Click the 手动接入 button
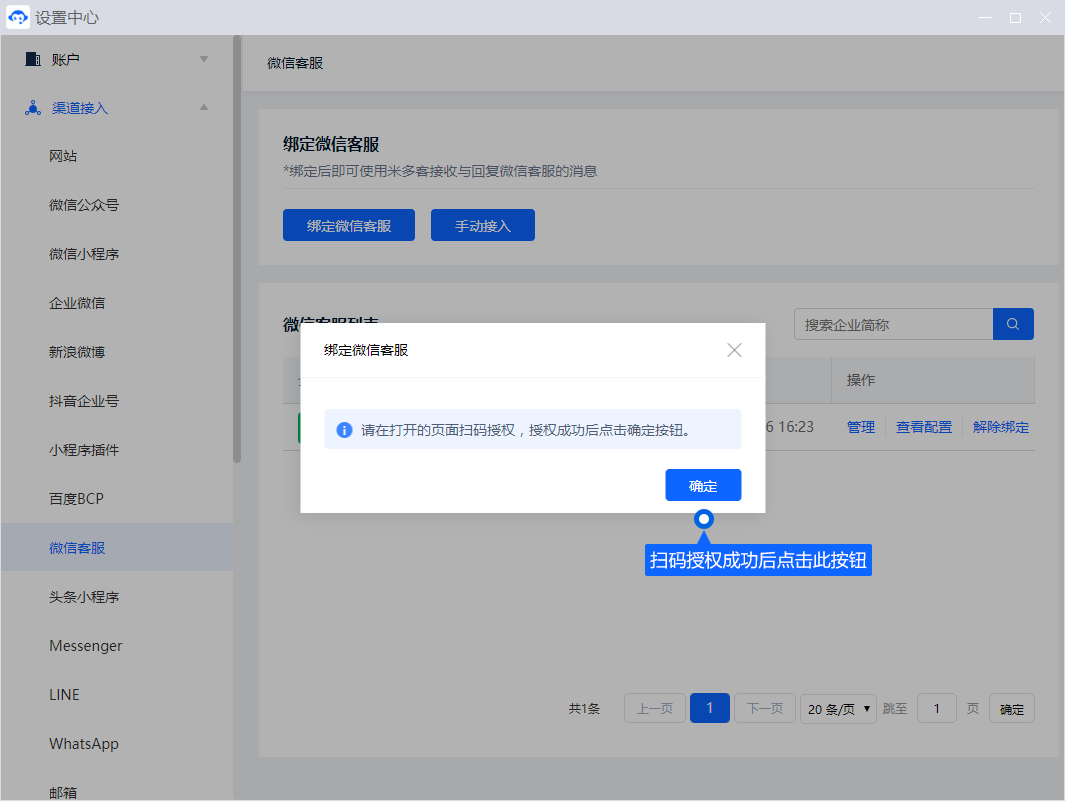The height and width of the screenshot is (801, 1065). point(483,226)
